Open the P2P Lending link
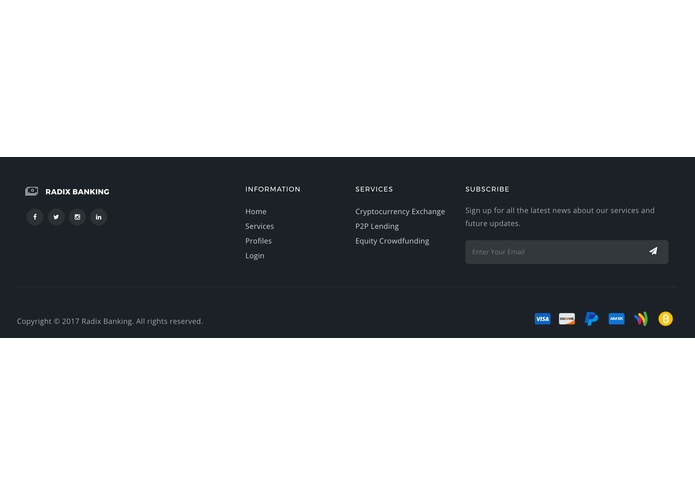The image size is (695, 494). pyautogui.click(x=377, y=226)
